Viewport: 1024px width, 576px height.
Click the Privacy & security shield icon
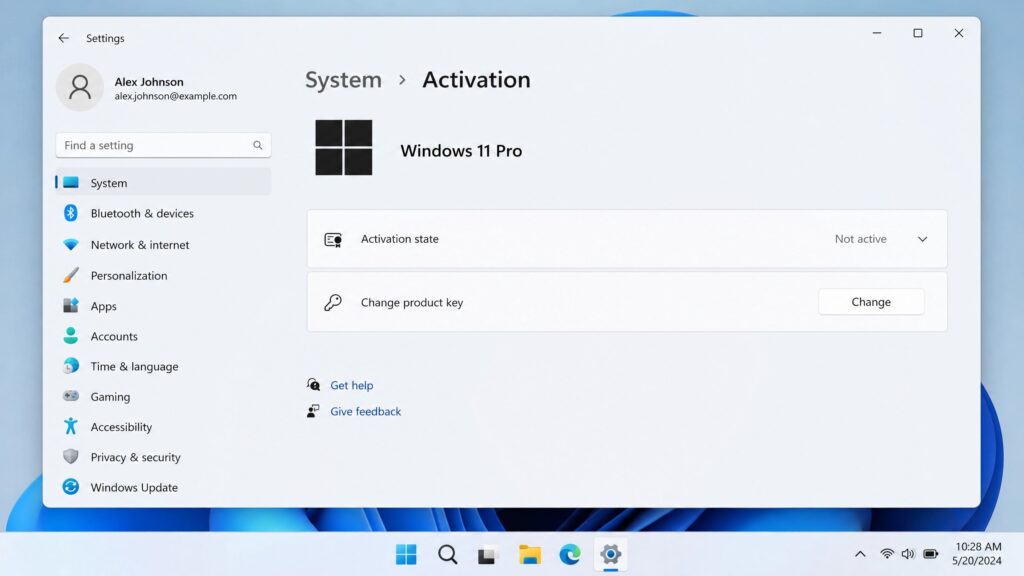[x=71, y=456]
